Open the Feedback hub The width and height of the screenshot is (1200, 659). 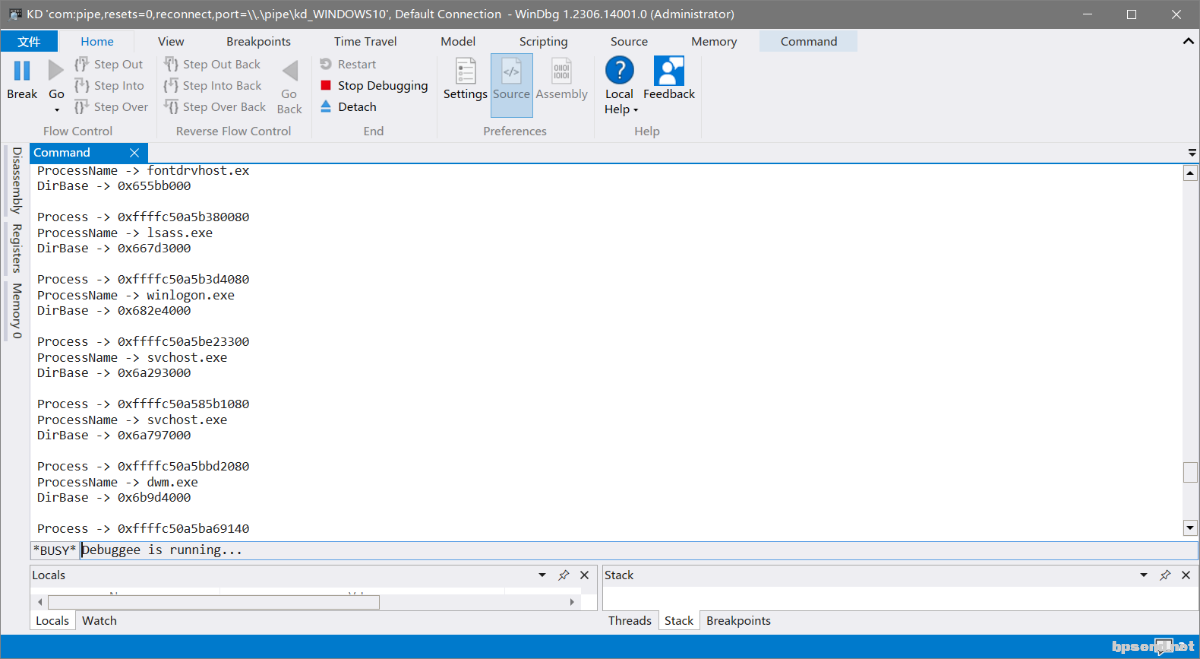tap(669, 79)
